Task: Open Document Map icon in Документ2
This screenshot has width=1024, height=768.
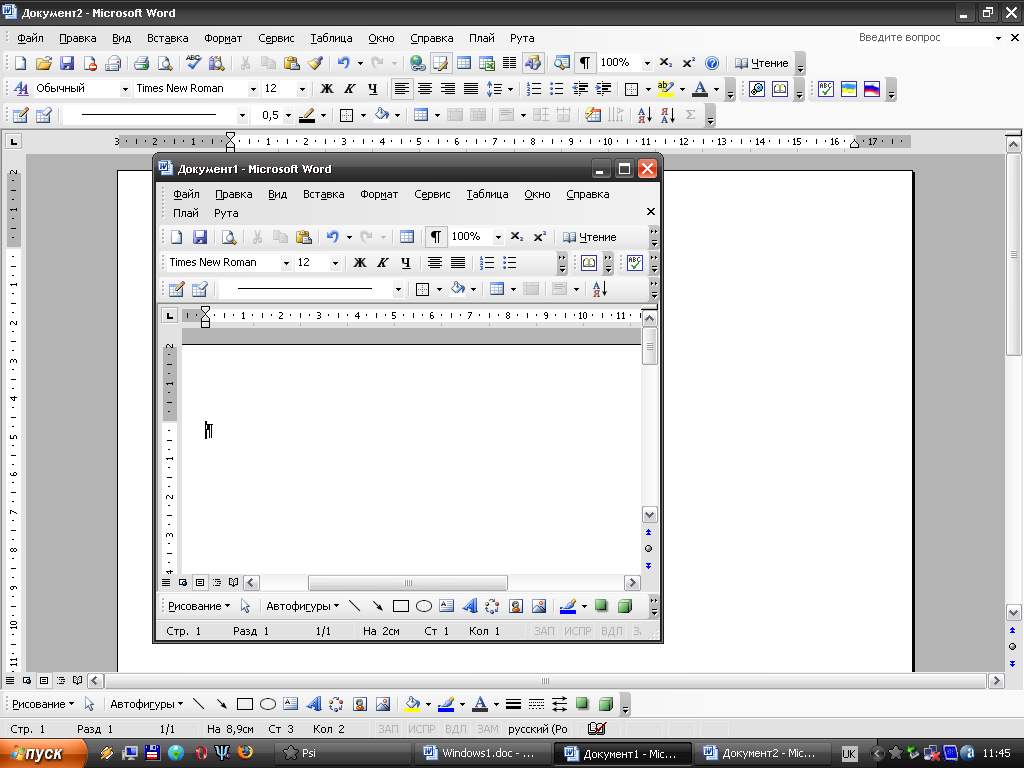Action: tap(562, 63)
